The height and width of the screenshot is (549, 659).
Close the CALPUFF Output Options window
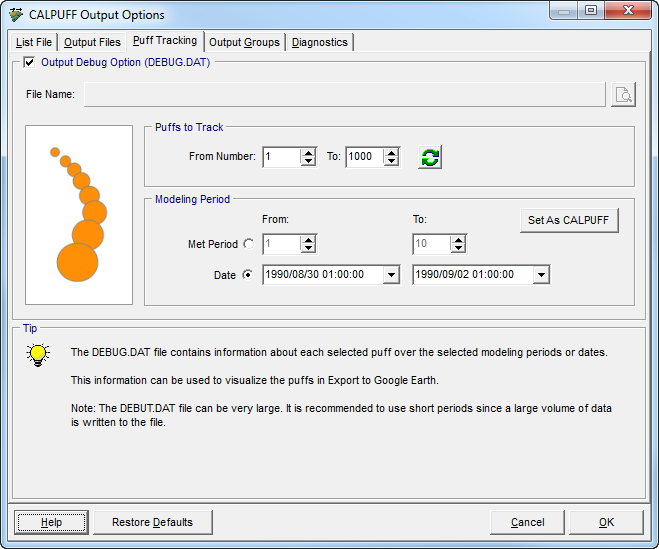(x=628, y=10)
